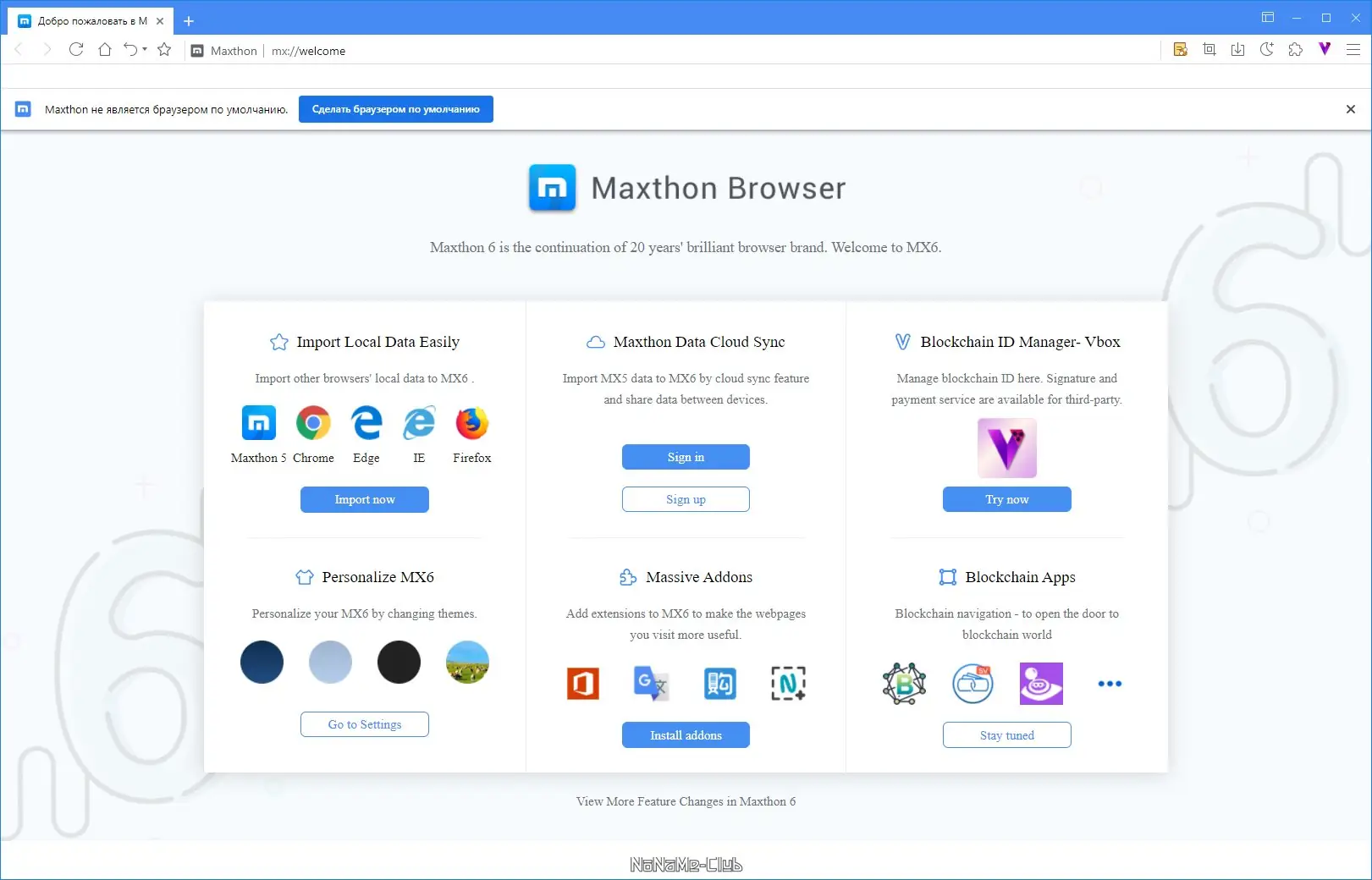Click the address bar showing mx://welcome
This screenshot has height=880, width=1372.
[x=308, y=51]
